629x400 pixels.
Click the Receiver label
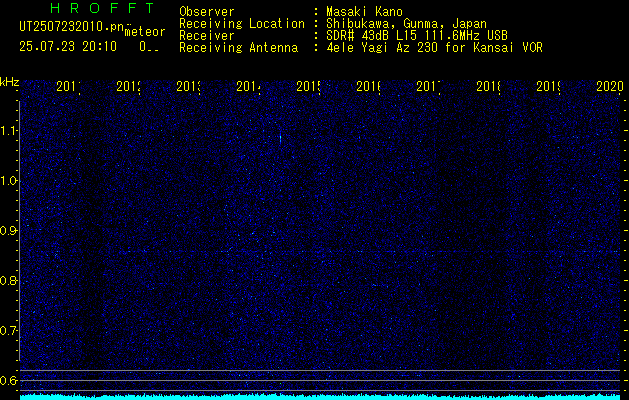(x=207, y=36)
